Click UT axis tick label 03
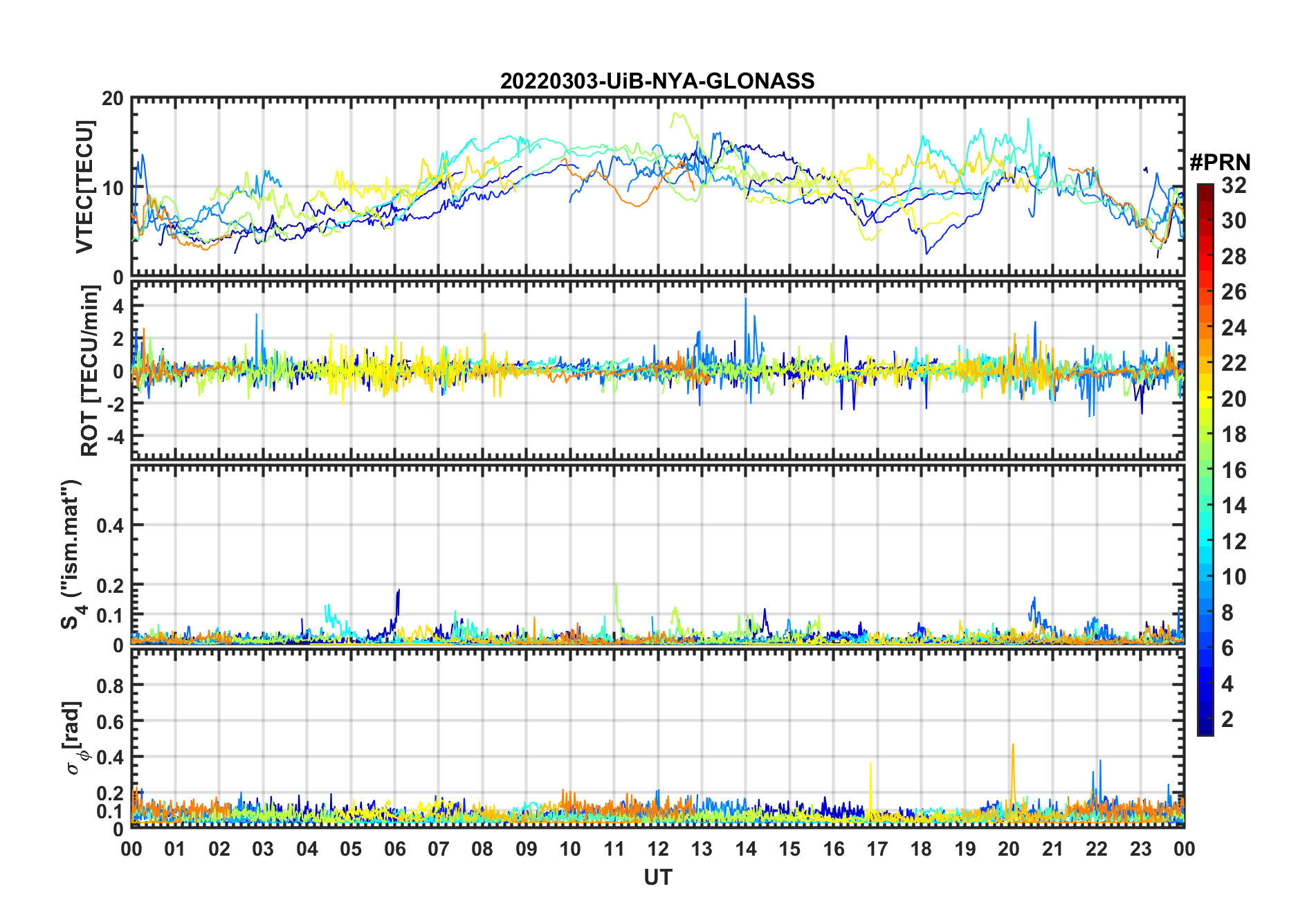Image resolution: width=1316 pixels, height=920 pixels. [x=263, y=849]
